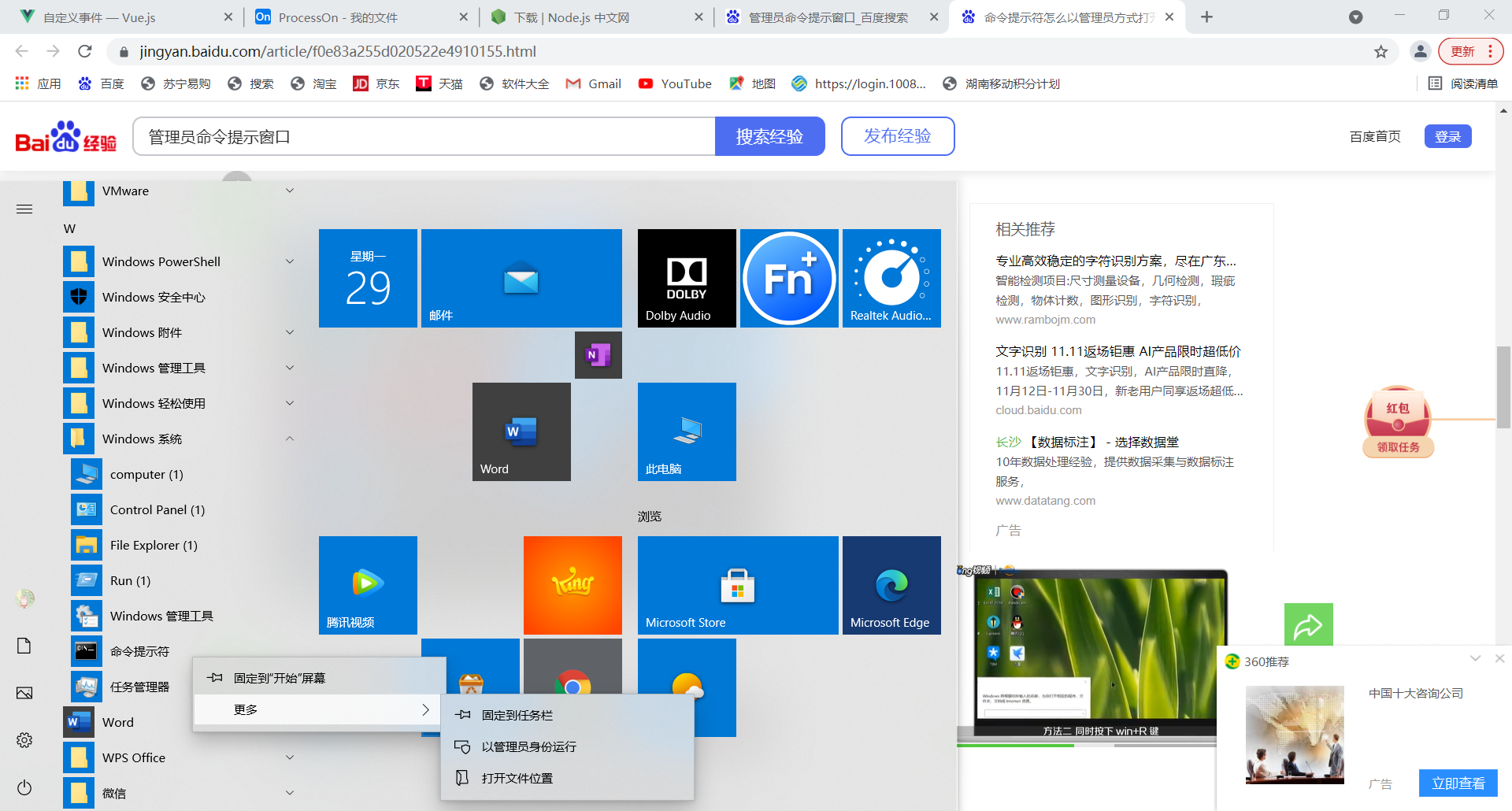This screenshot has height=811, width=1512.
Task: Click the Start menu user avatar
Action: [x=24, y=598]
